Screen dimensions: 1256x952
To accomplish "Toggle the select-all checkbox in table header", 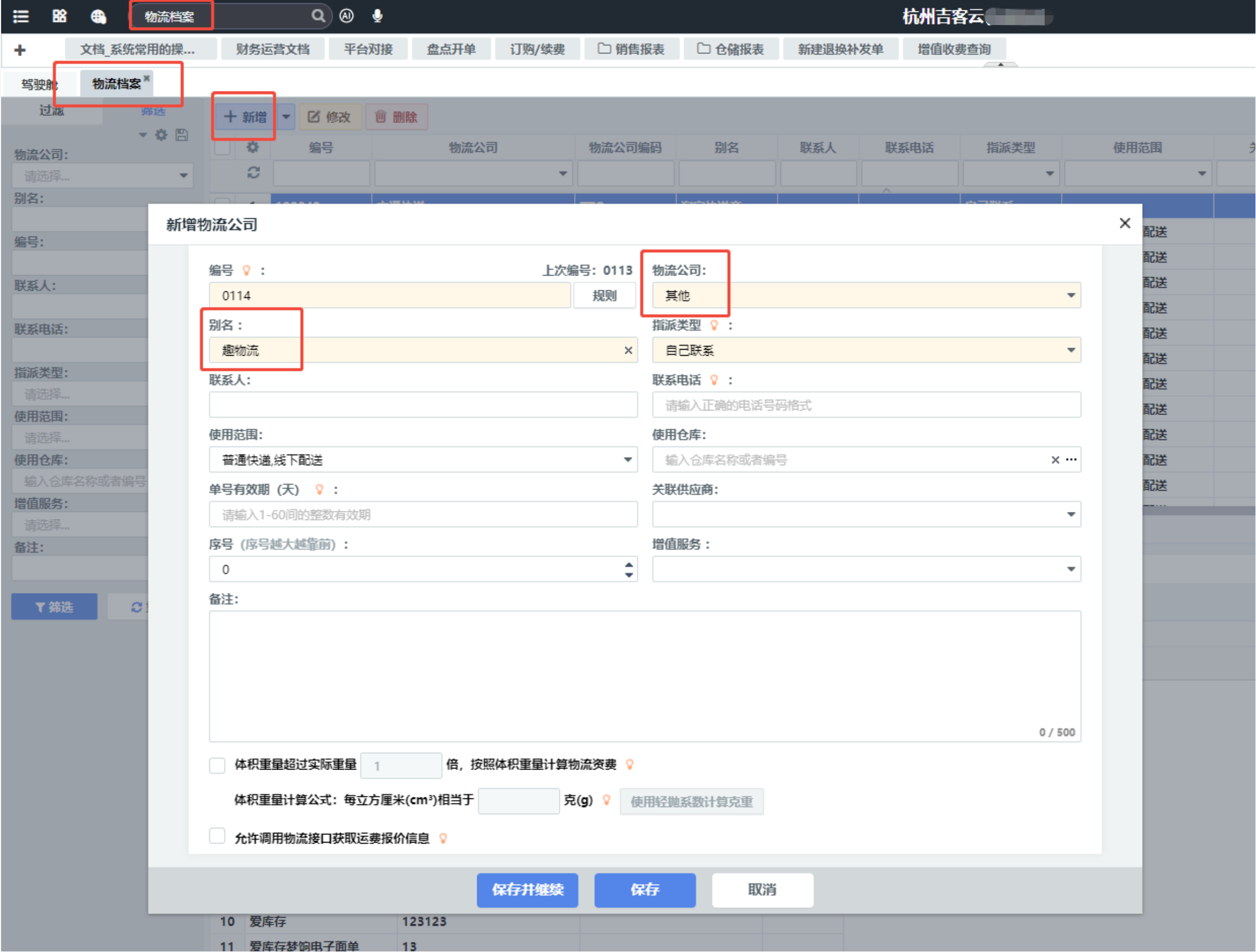I will pyautogui.click(x=222, y=148).
